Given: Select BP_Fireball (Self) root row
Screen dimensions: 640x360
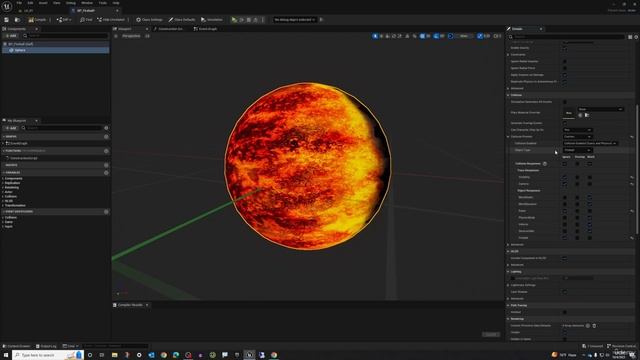Looking at the screenshot, I should [x=56, y=44].
